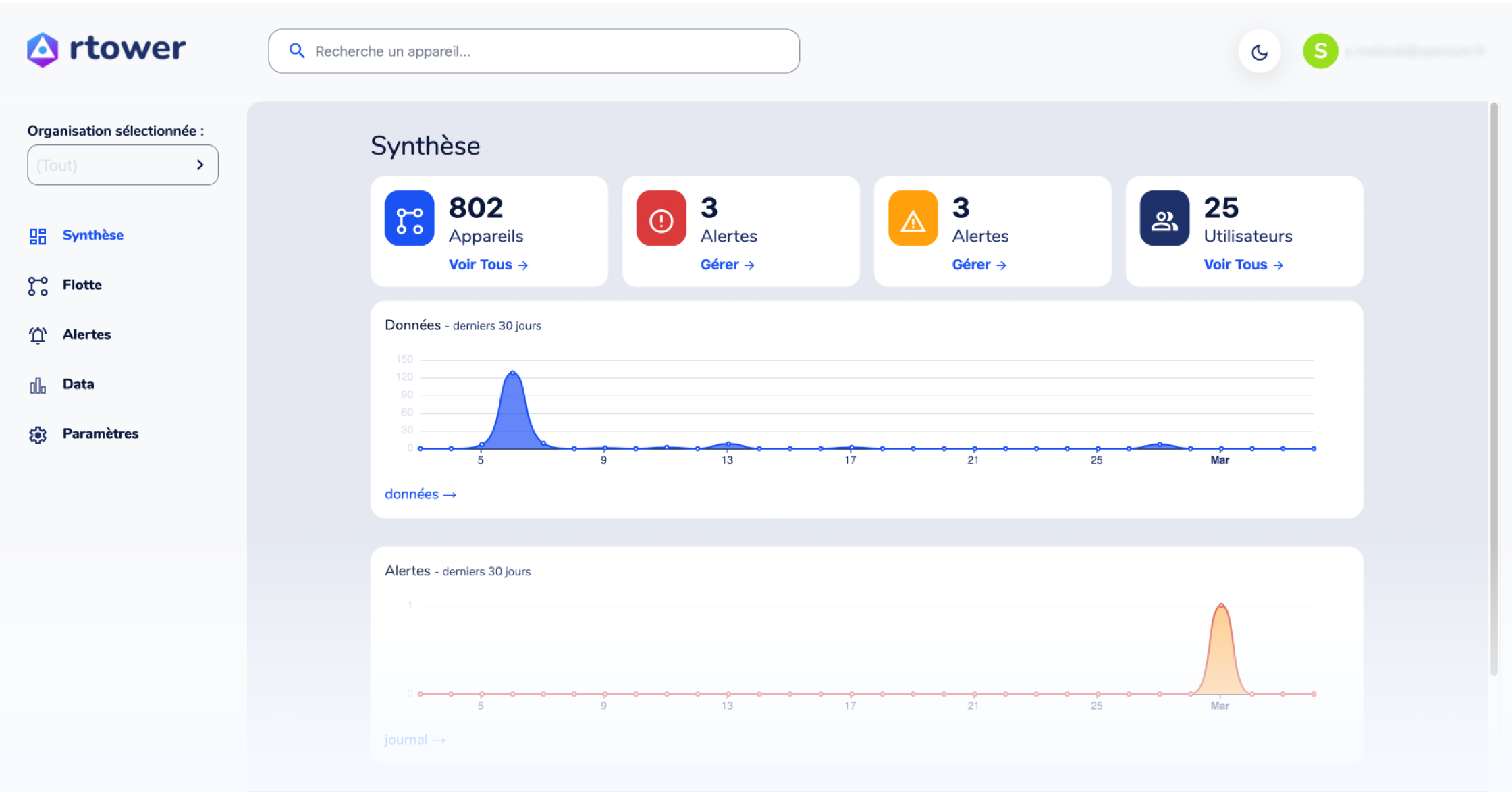Image resolution: width=1512 pixels, height=792 pixels.
Task: Click the orange warning alerts icon
Action: click(x=913, y=219)
